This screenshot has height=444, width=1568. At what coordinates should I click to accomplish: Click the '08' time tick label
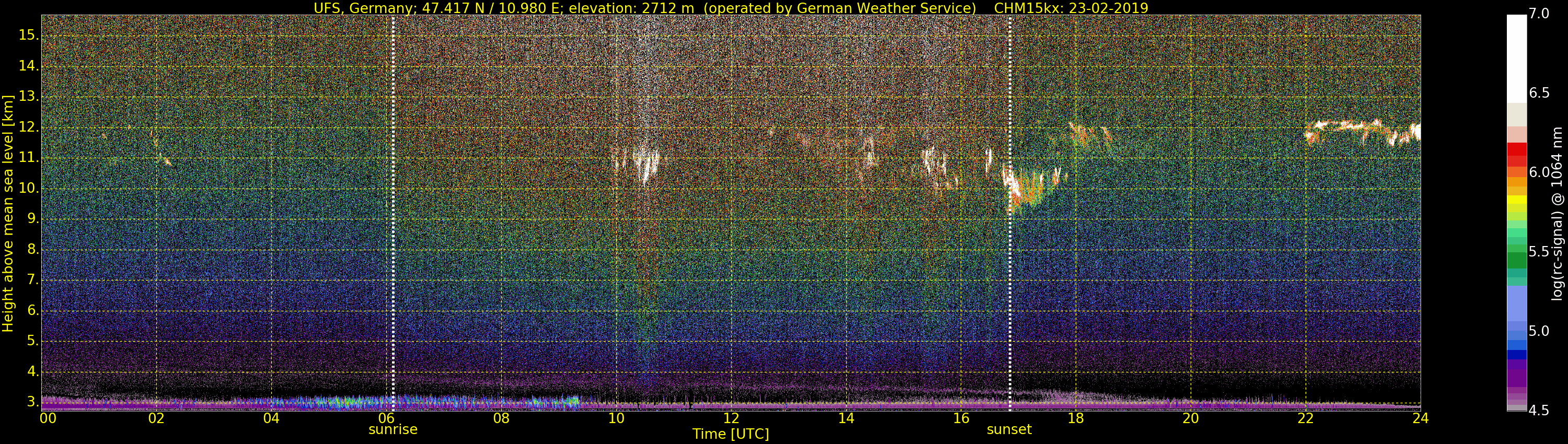[501, 418]
